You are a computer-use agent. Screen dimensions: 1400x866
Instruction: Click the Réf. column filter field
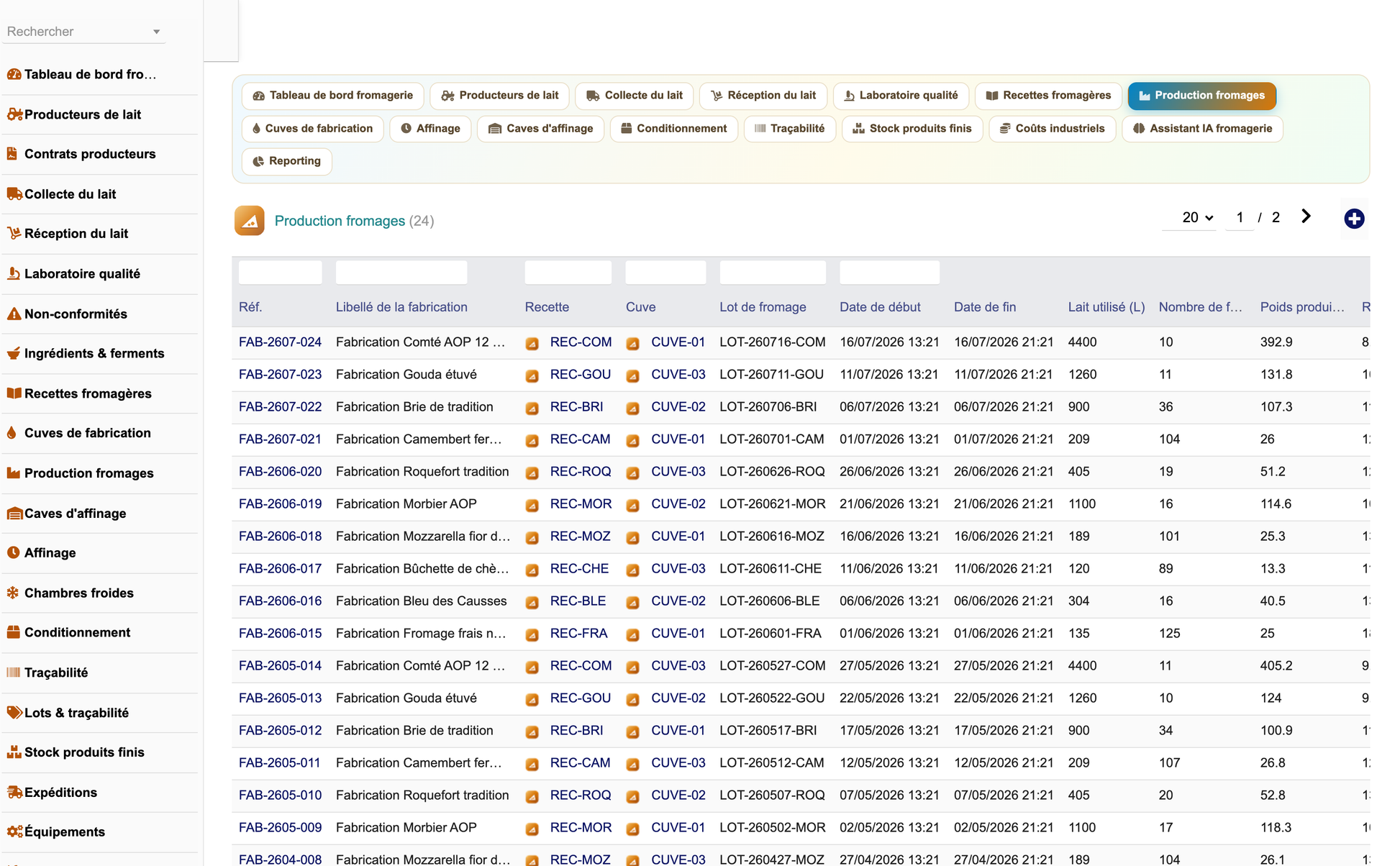280,273
